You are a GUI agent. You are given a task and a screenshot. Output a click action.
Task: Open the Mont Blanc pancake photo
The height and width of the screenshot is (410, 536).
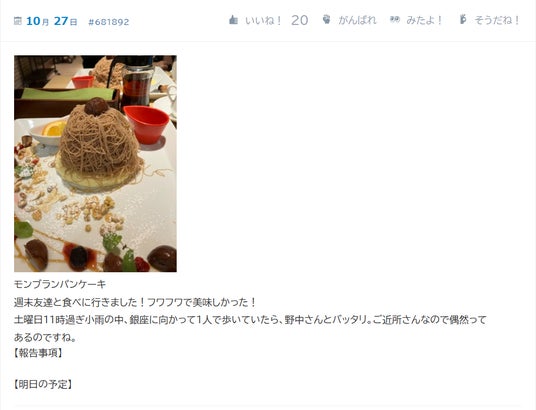point(95,163)
